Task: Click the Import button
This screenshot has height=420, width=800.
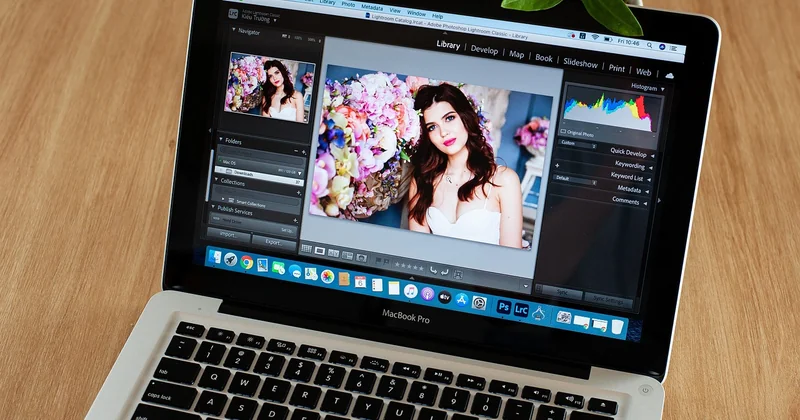Action: (x=228, y=234)
